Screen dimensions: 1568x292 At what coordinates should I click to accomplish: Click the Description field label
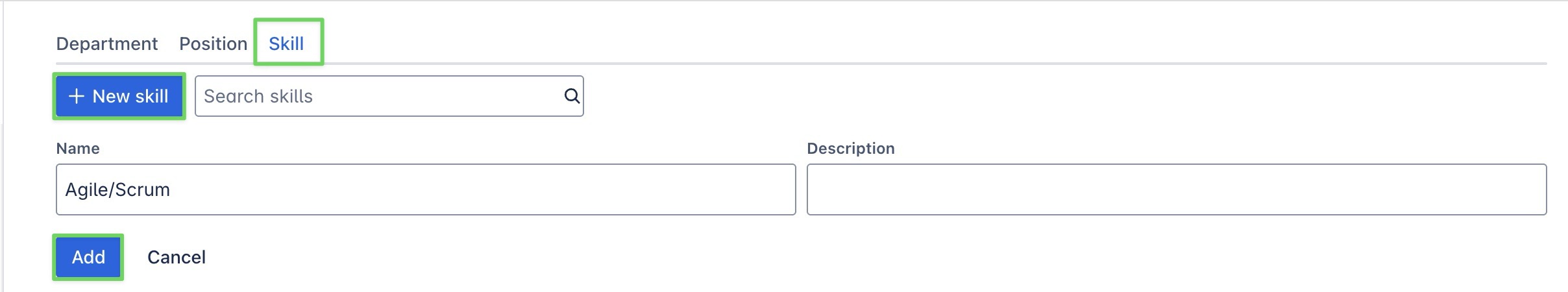[x=850, y=149]
